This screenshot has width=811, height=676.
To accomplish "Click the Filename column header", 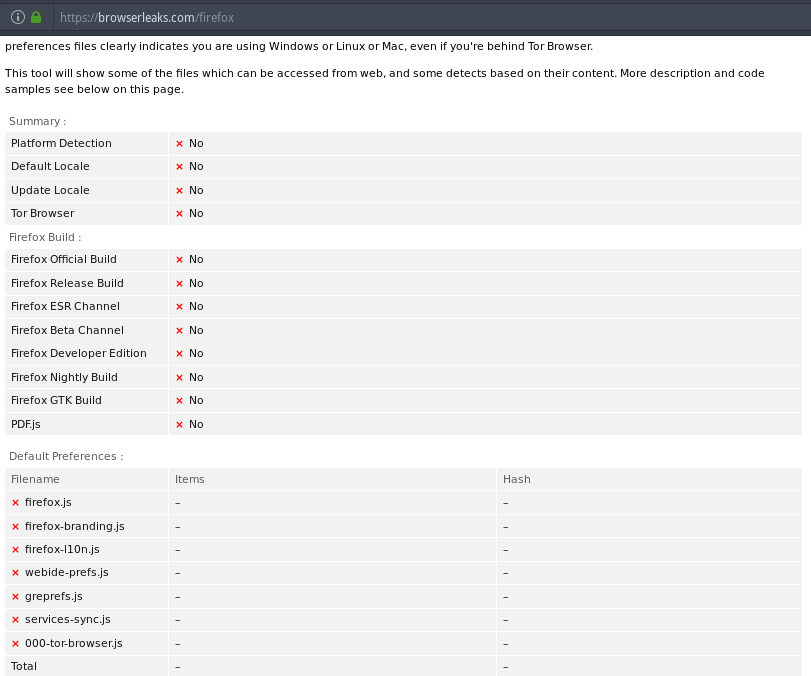I will pos(35,479).
